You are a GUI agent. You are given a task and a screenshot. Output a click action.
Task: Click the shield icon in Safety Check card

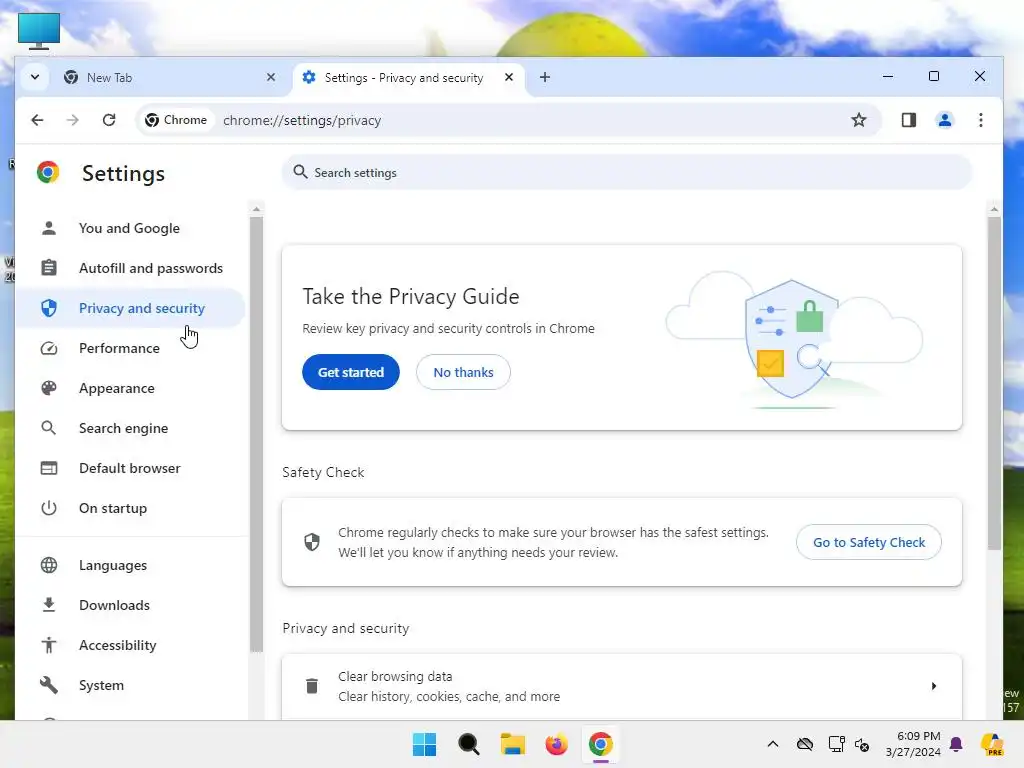tap(312, 542)
